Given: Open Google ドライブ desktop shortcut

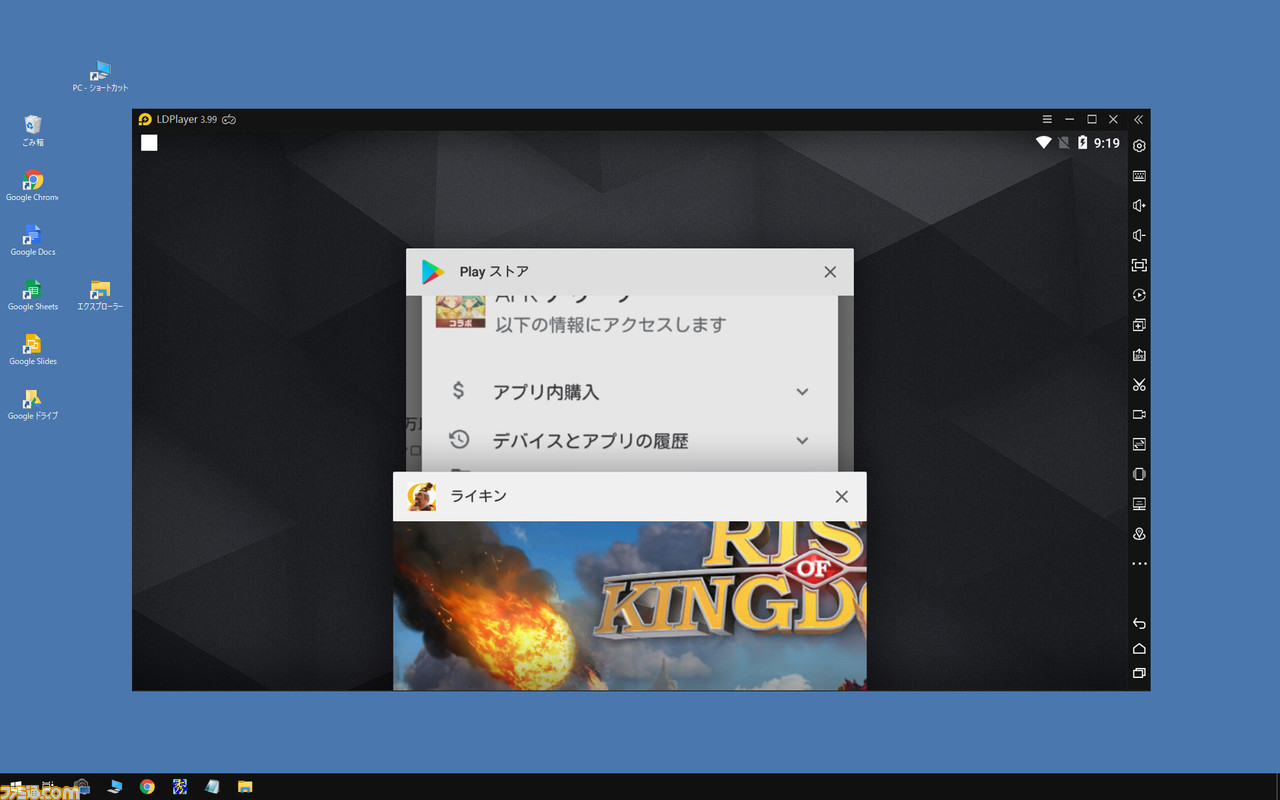Looking at the screenshot, I should (33, 405).
